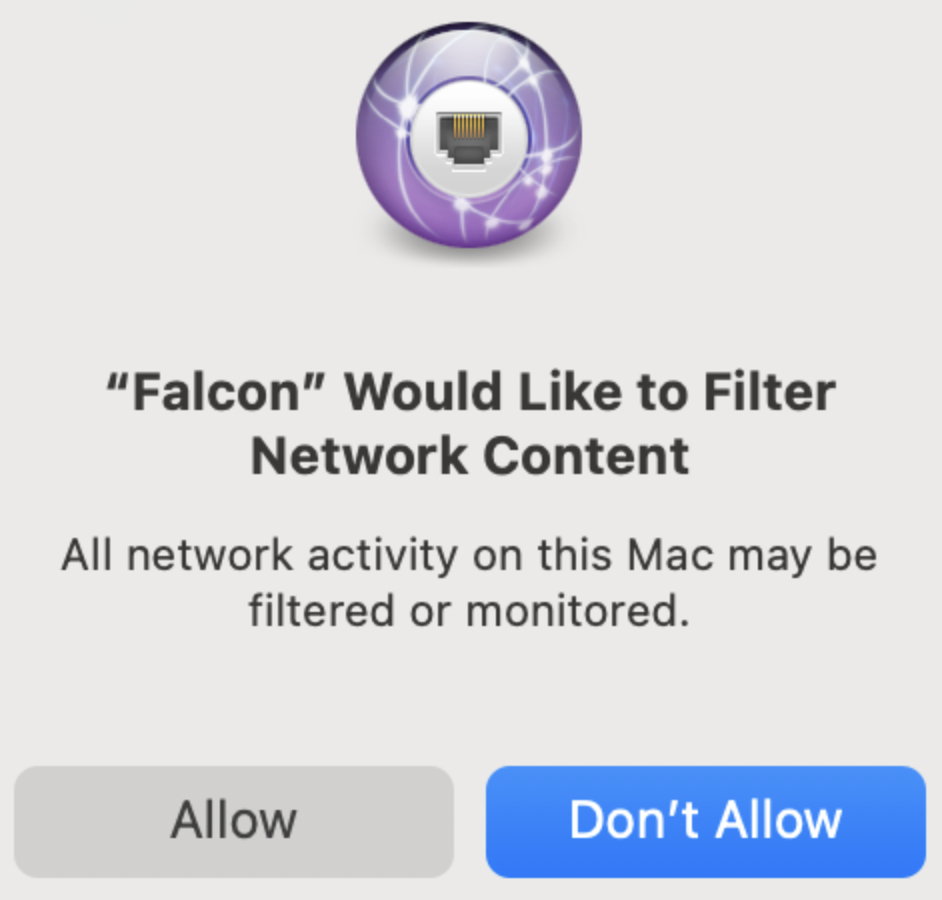The image size is (942, 900).
Task: Click the Allow button
Action: click(x=234, y=821)
